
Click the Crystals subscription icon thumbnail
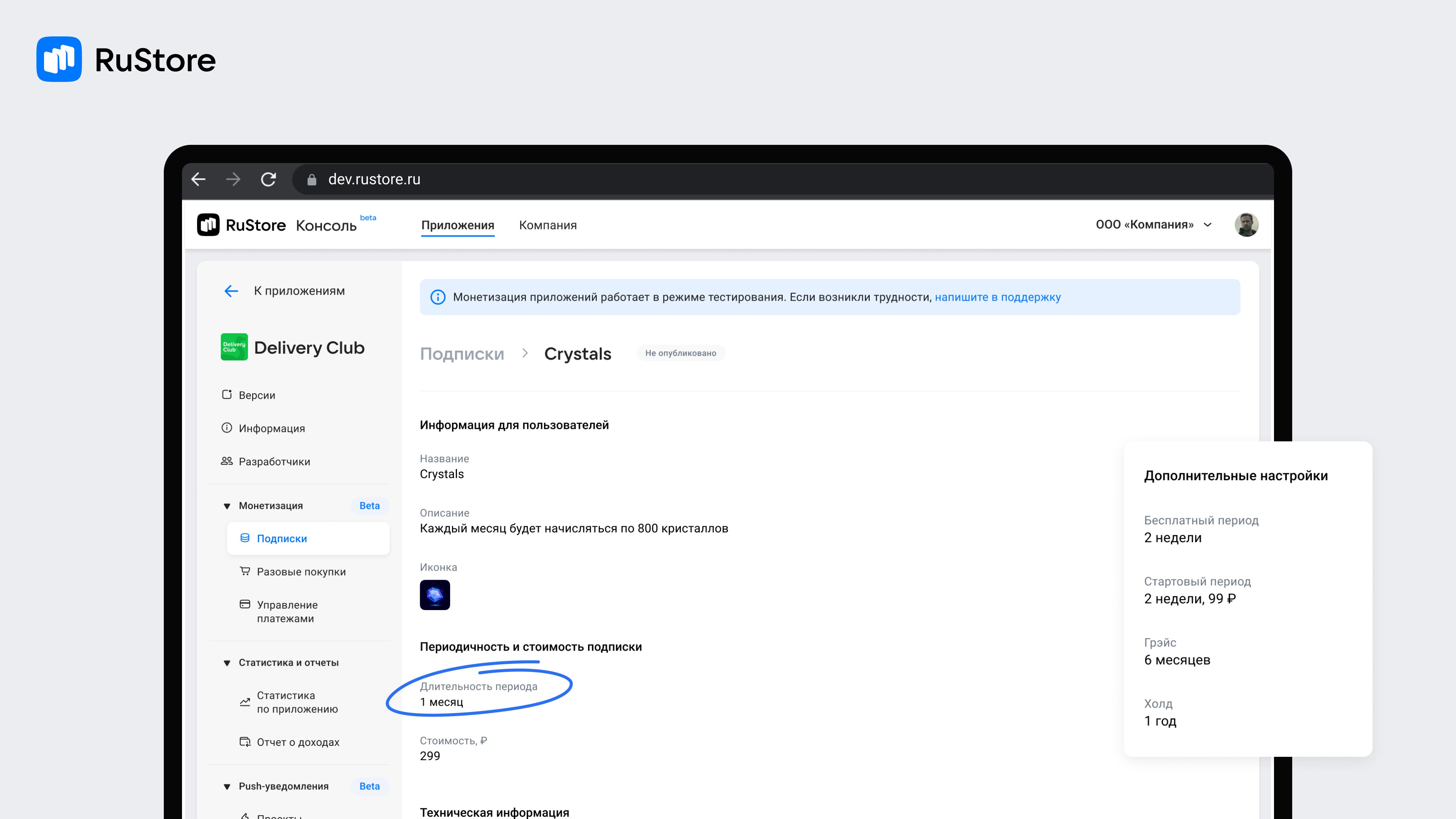434,595
